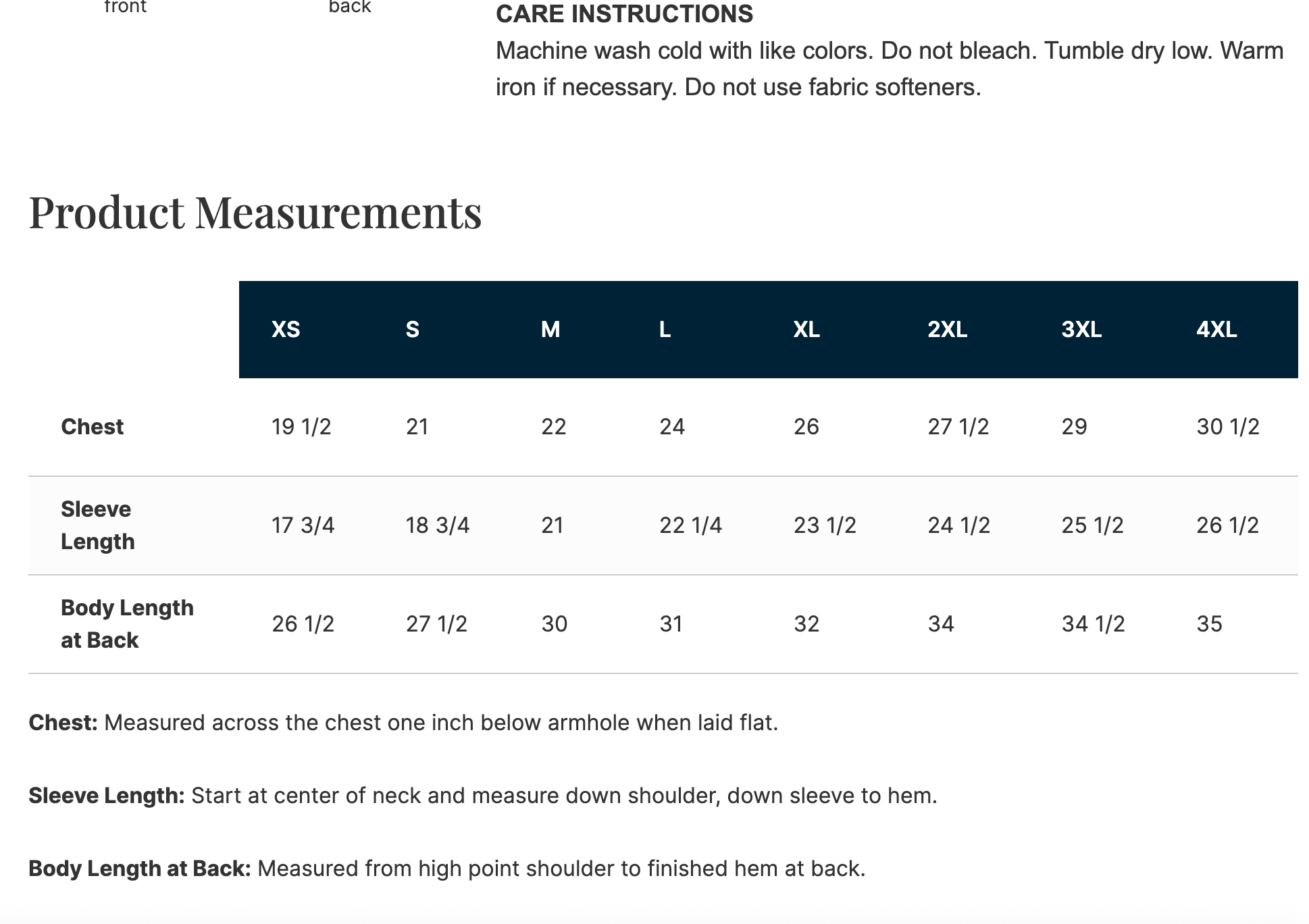The image size is (1309, 924).
Task: Click the XS size column header
Action: pos(286,330)
